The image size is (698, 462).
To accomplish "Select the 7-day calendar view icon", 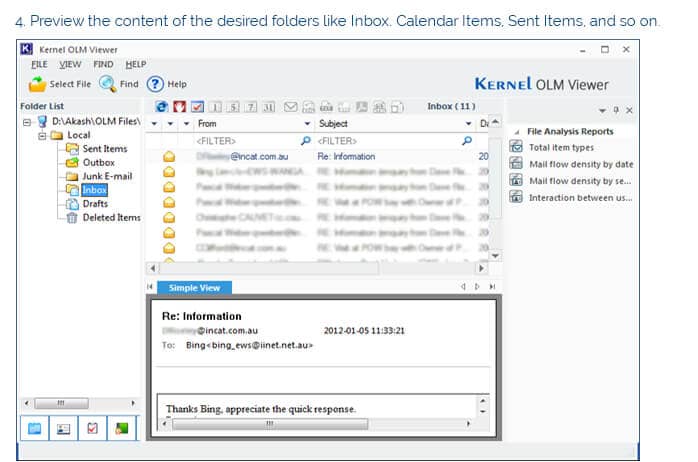I will click(x=251, y=107).
